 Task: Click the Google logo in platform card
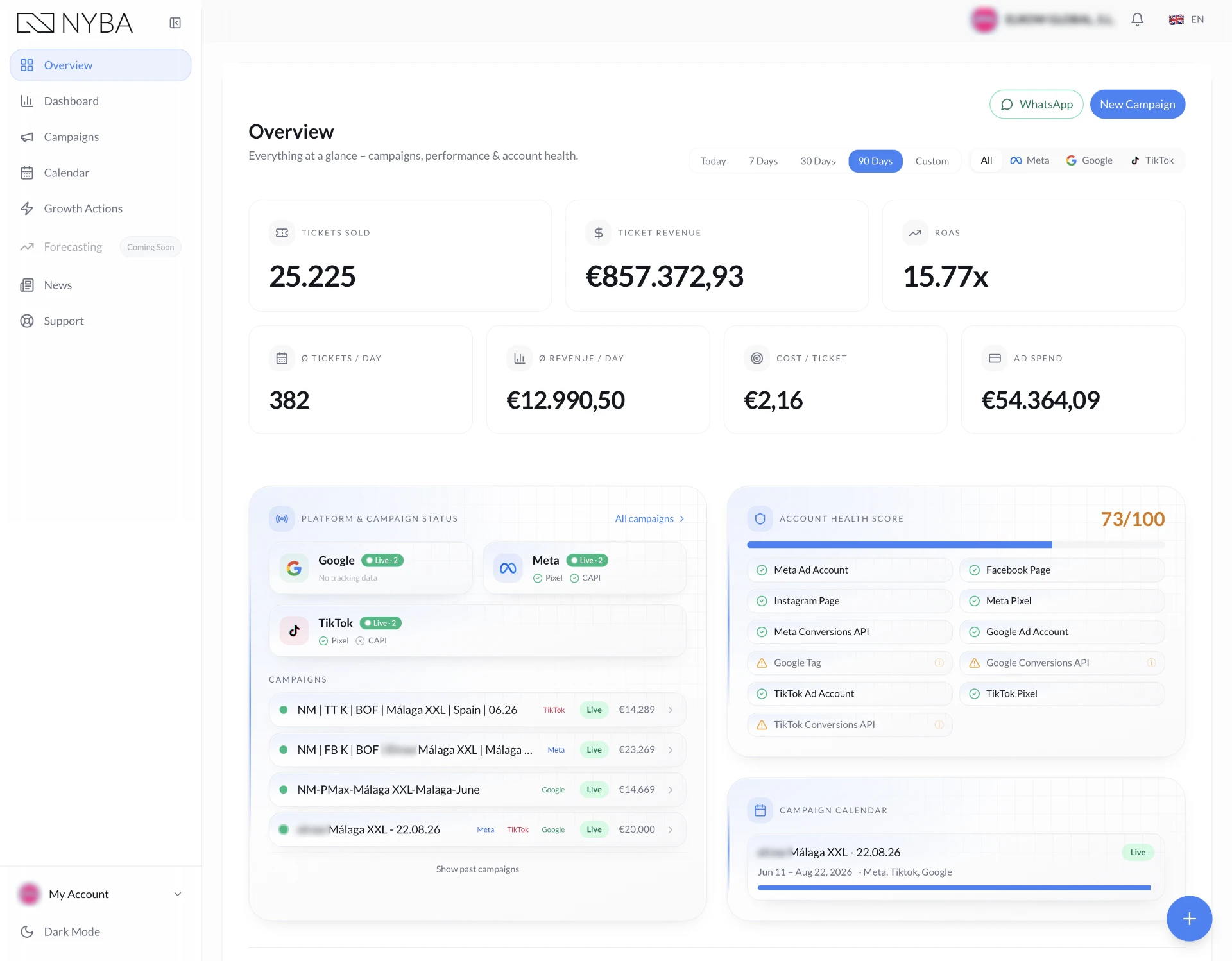pos(294,568)
